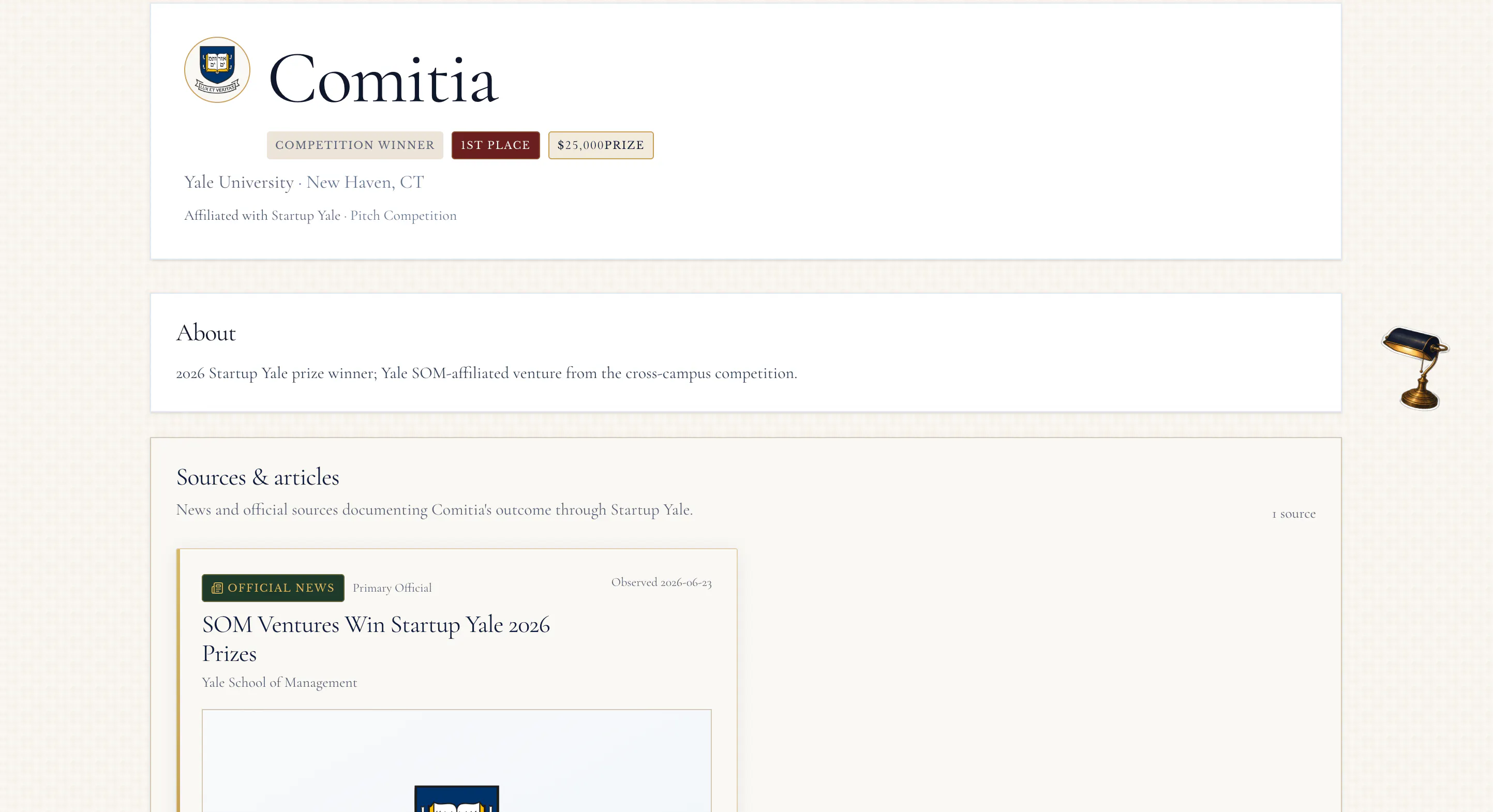1493x812 pixels.
Task: Click the Yale School of Management publisher name
Action: pyautogui.click(x=279, y=683)
